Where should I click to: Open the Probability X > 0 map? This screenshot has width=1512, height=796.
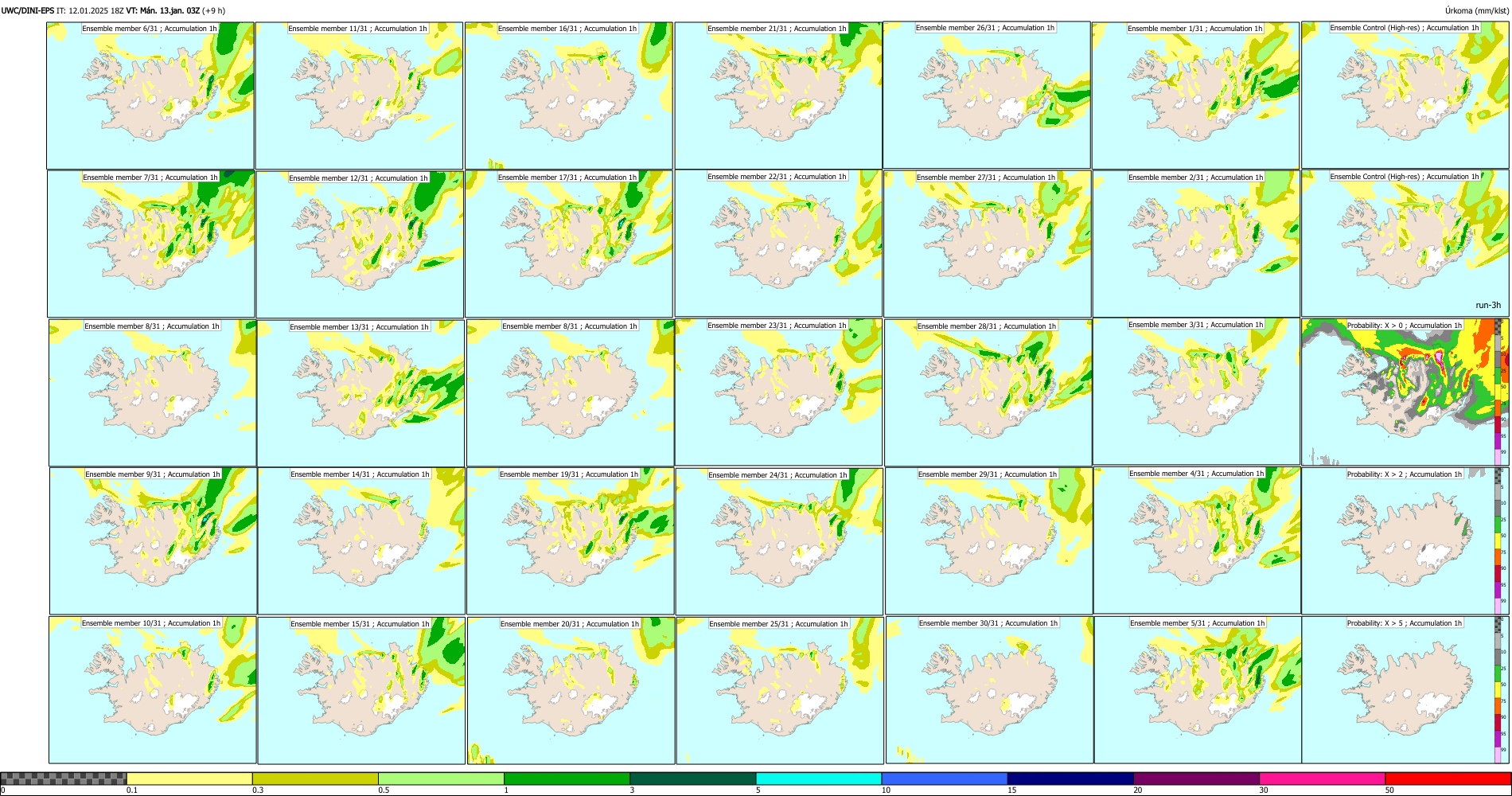(1405, 392)
